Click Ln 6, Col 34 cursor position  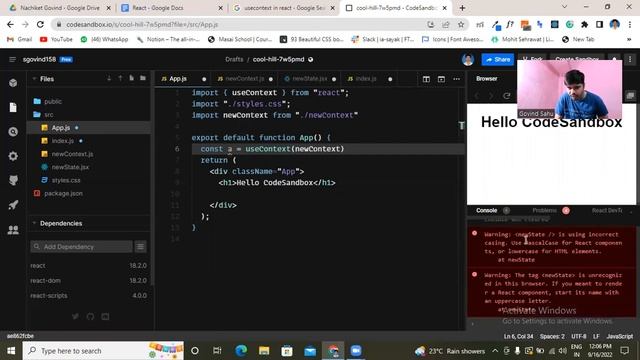point(518,336)
